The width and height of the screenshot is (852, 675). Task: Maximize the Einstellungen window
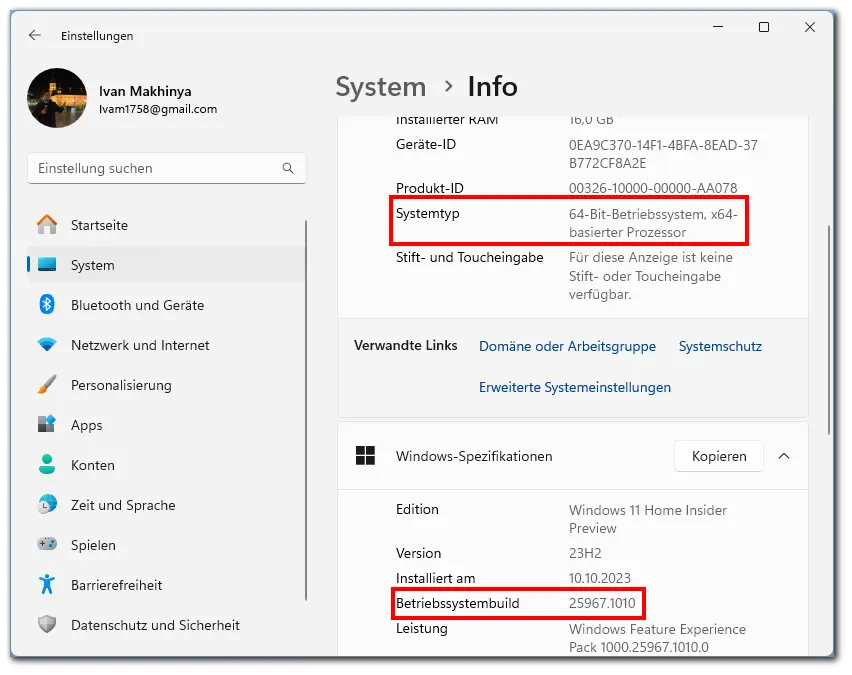pyautogui.click(x=763, y=27)
